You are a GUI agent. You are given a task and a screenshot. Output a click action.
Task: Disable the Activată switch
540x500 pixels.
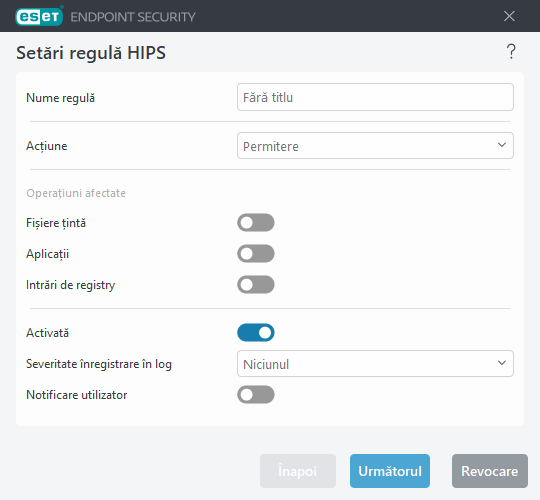256,333
